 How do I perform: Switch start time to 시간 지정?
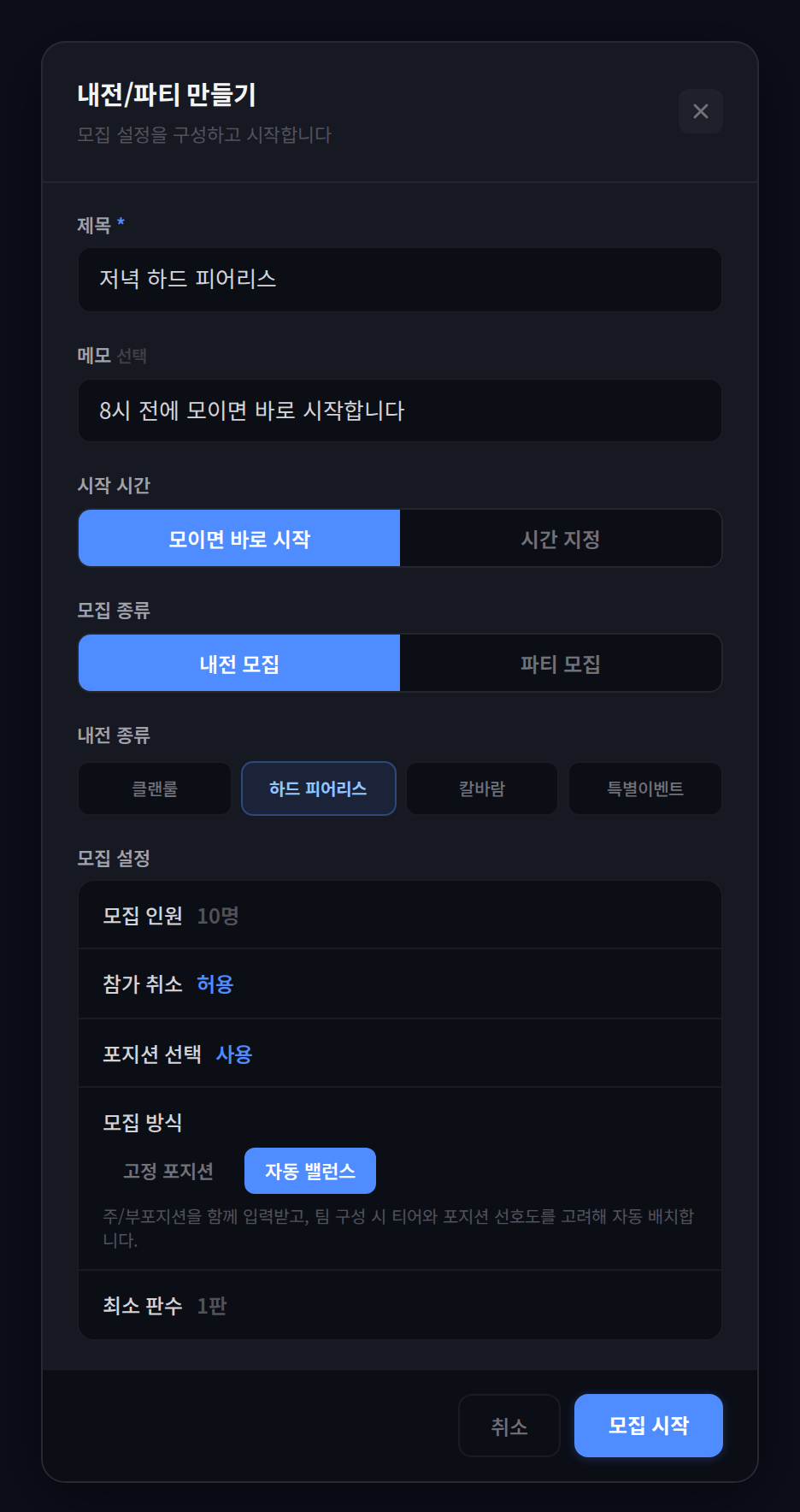561,539
